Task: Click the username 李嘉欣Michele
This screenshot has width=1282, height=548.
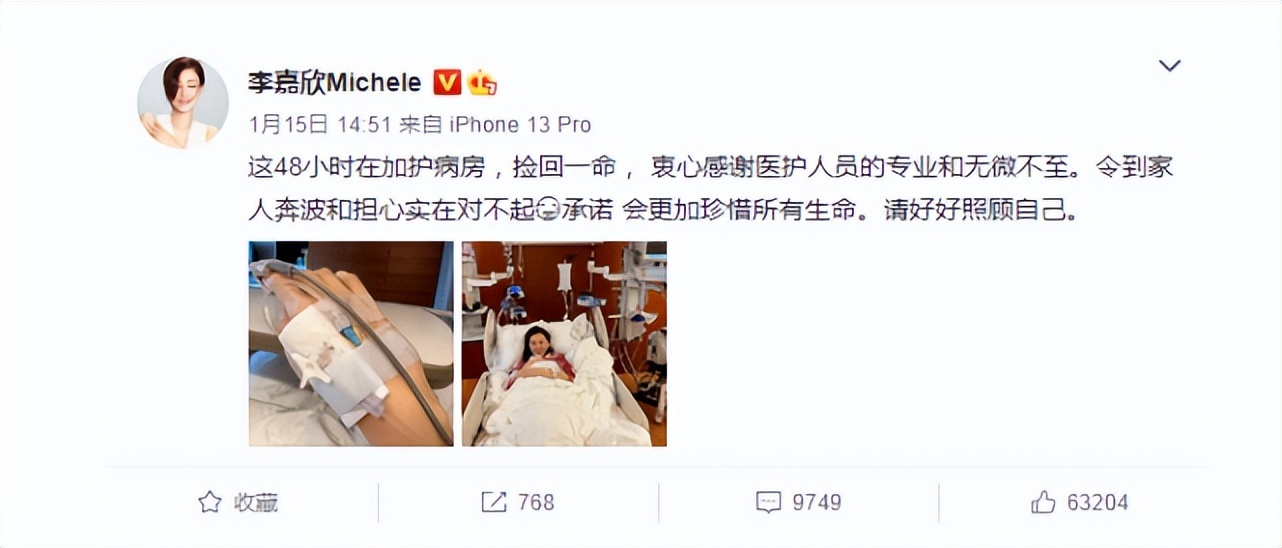Action: tap(335, 82)
